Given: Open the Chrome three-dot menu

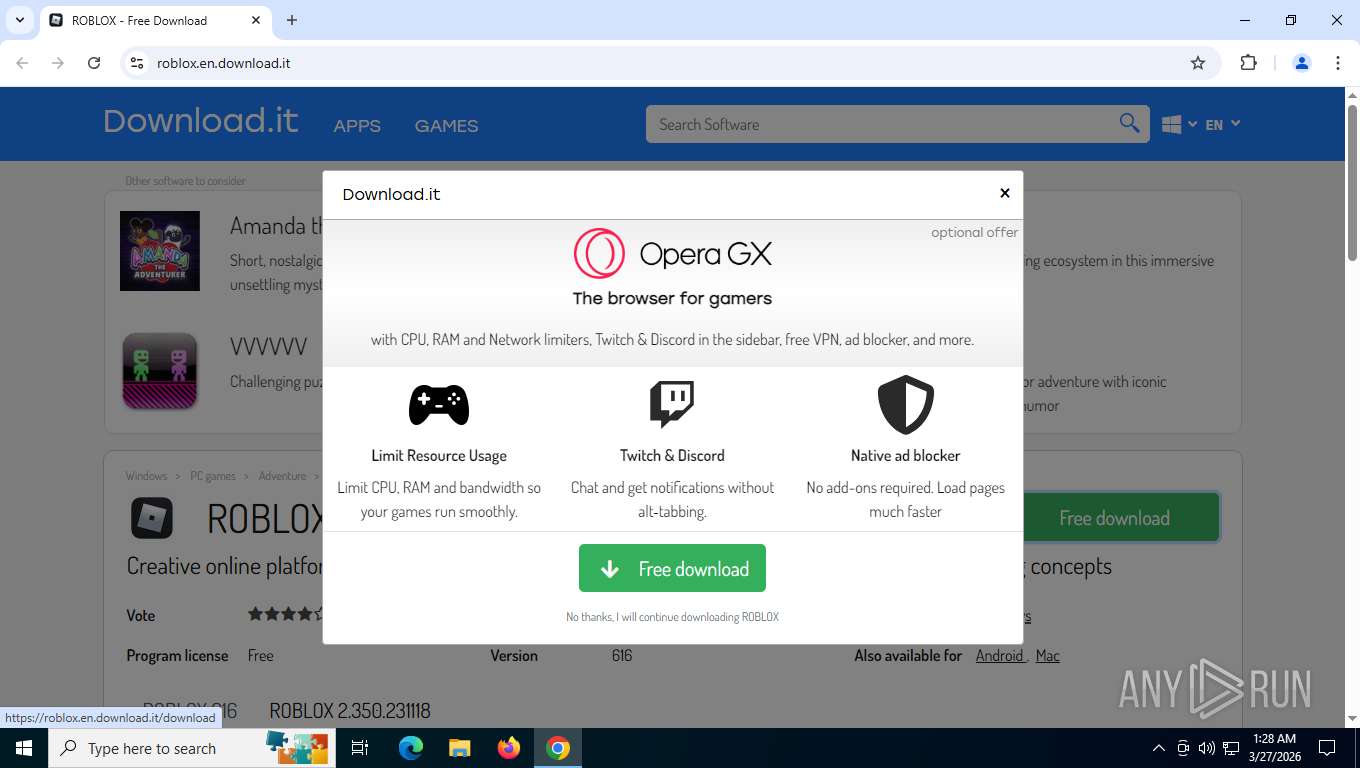Looking at the screenshot, I should [x=1338, y=63].
